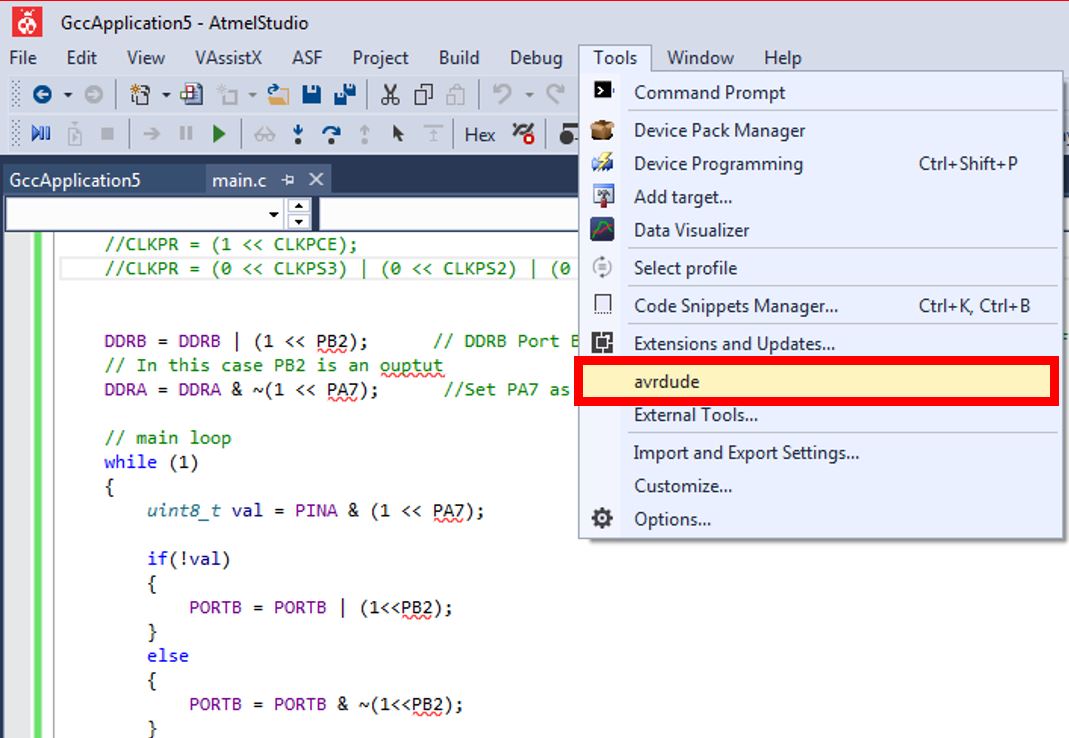Click the Undo arrow icon

pos(502,94)
